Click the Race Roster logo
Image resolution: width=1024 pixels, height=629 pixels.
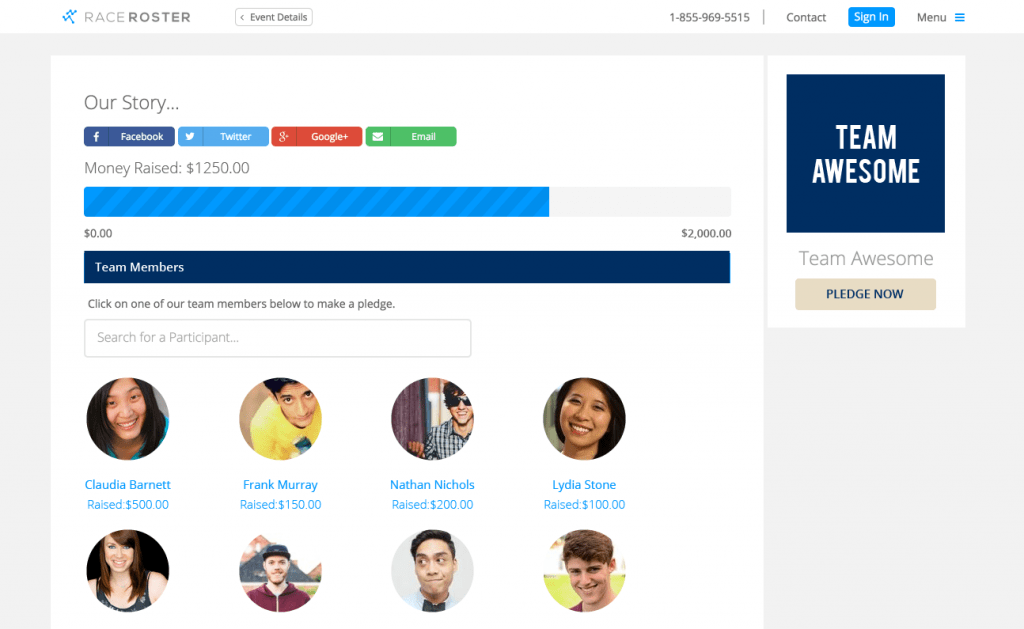tap(126, 16)
